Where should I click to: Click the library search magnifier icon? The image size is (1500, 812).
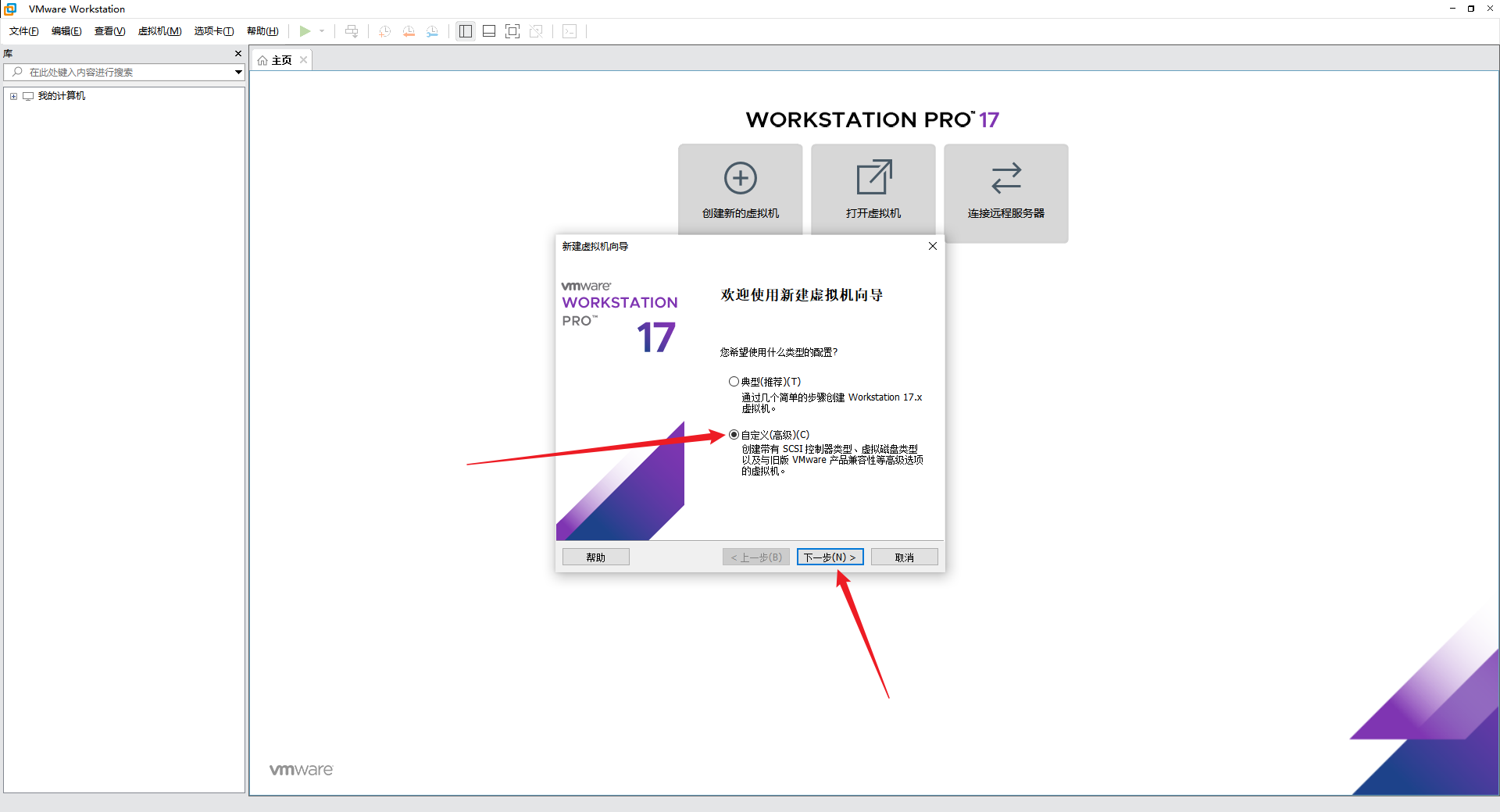click(17, 72)
